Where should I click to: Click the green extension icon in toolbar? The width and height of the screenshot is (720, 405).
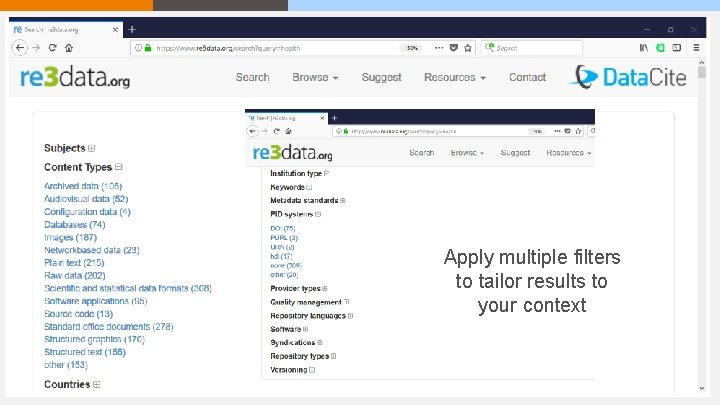click(660, 48)
